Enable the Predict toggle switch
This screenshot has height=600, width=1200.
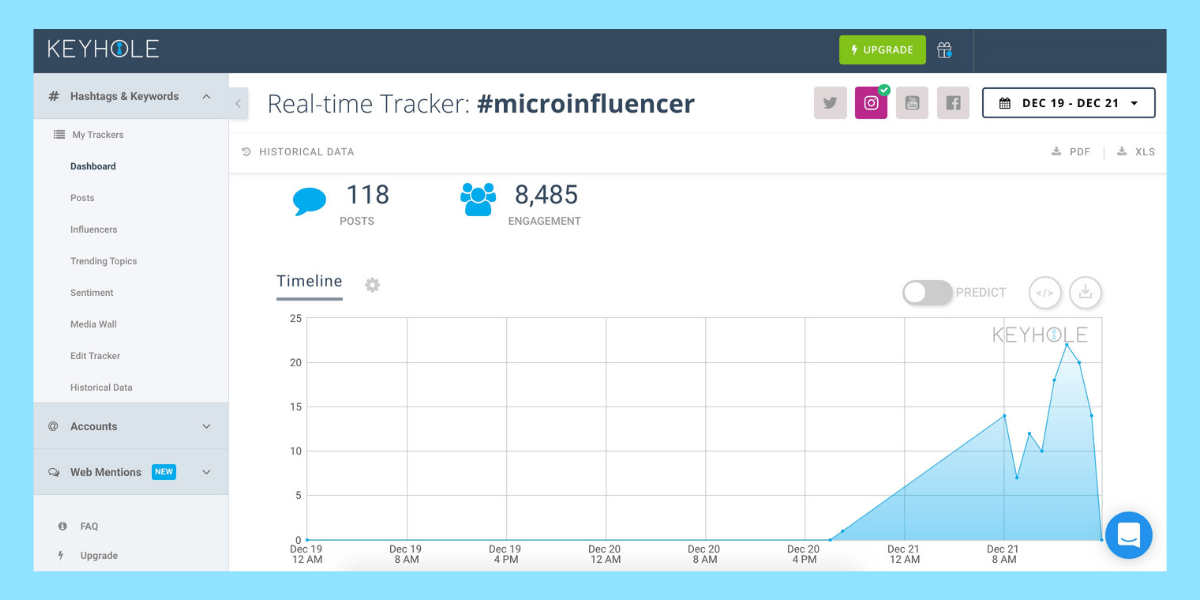tap(927, 293)
